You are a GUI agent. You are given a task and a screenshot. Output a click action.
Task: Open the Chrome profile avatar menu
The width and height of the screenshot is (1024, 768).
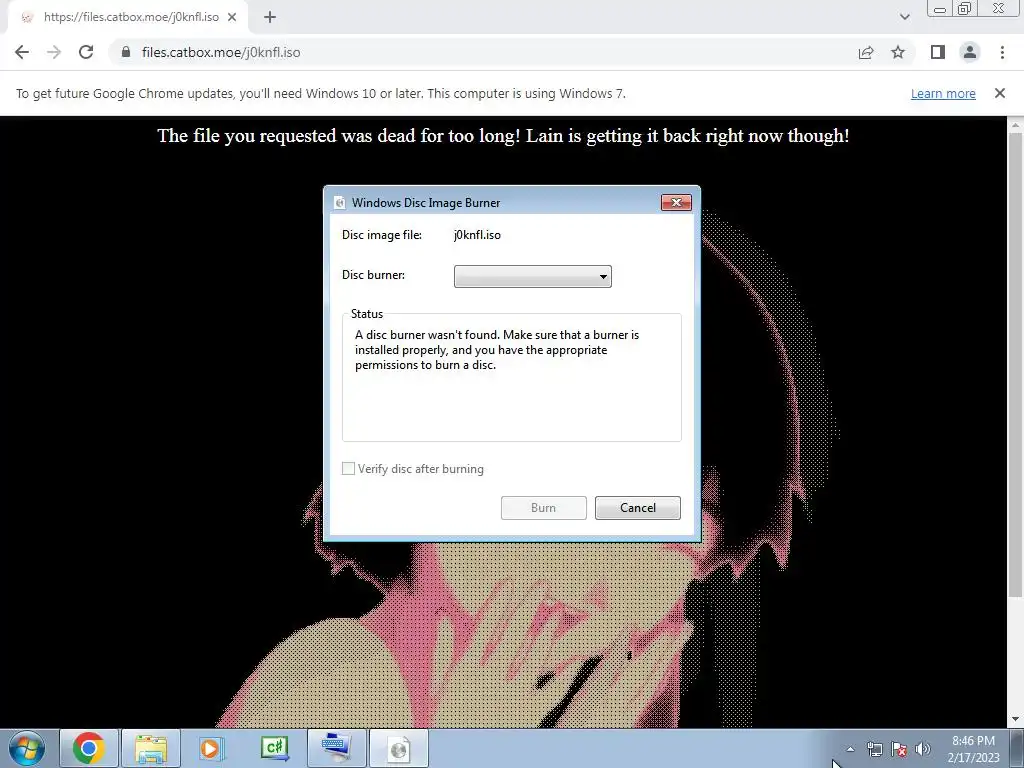tap(970, 52)
